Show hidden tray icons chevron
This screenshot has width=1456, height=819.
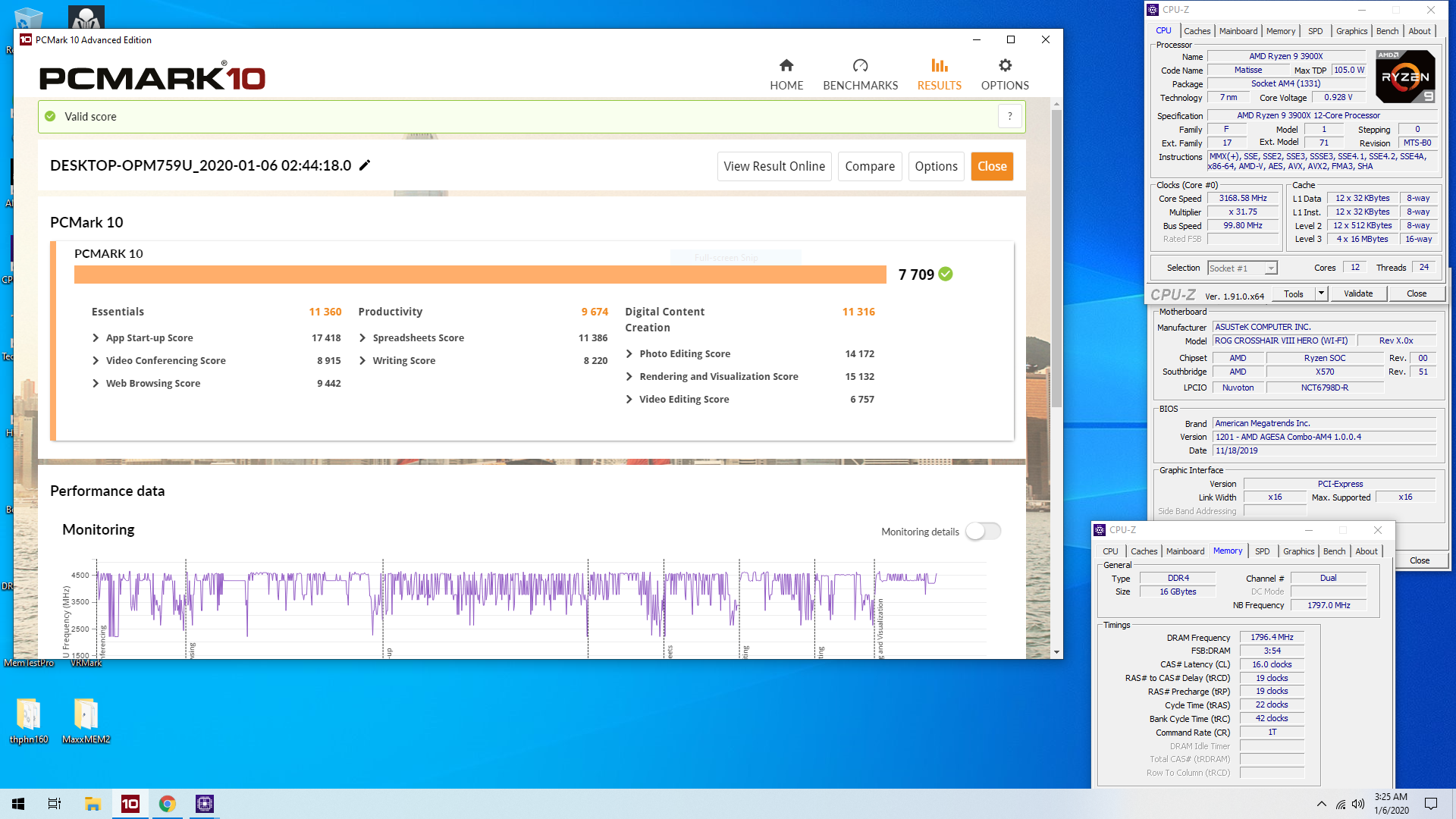point(1322,804)
